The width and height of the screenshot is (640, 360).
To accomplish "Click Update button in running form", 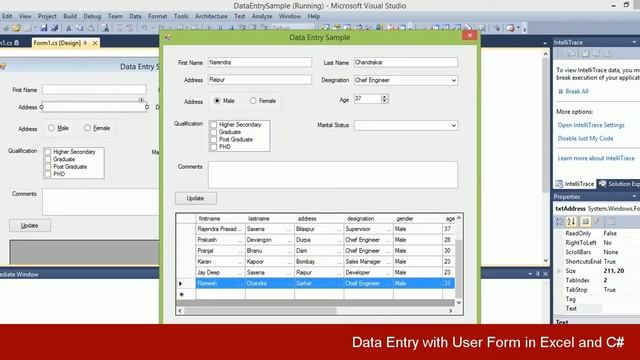I will (x=196, y=198).
